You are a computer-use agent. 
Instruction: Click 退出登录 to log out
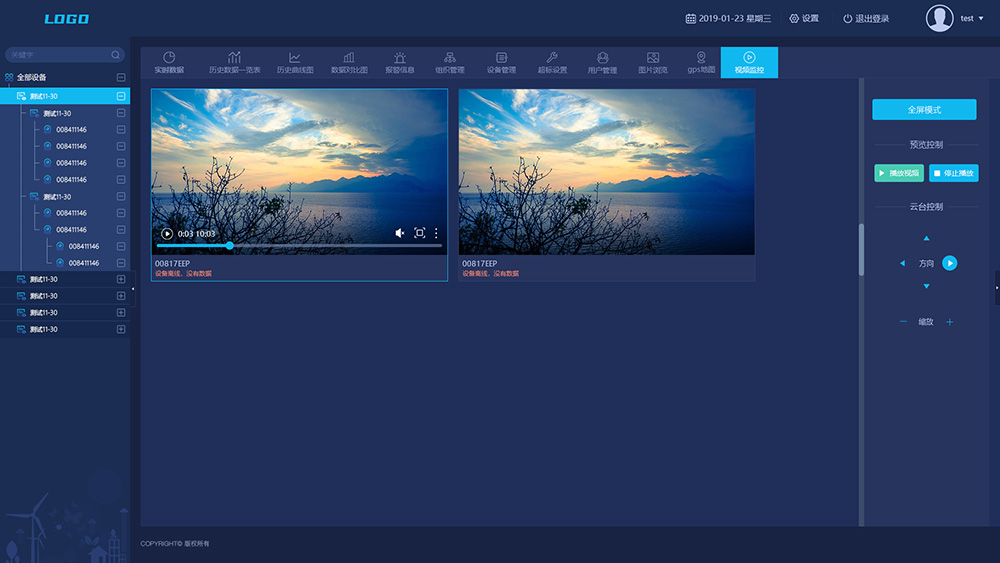click(x=866, y=18)
